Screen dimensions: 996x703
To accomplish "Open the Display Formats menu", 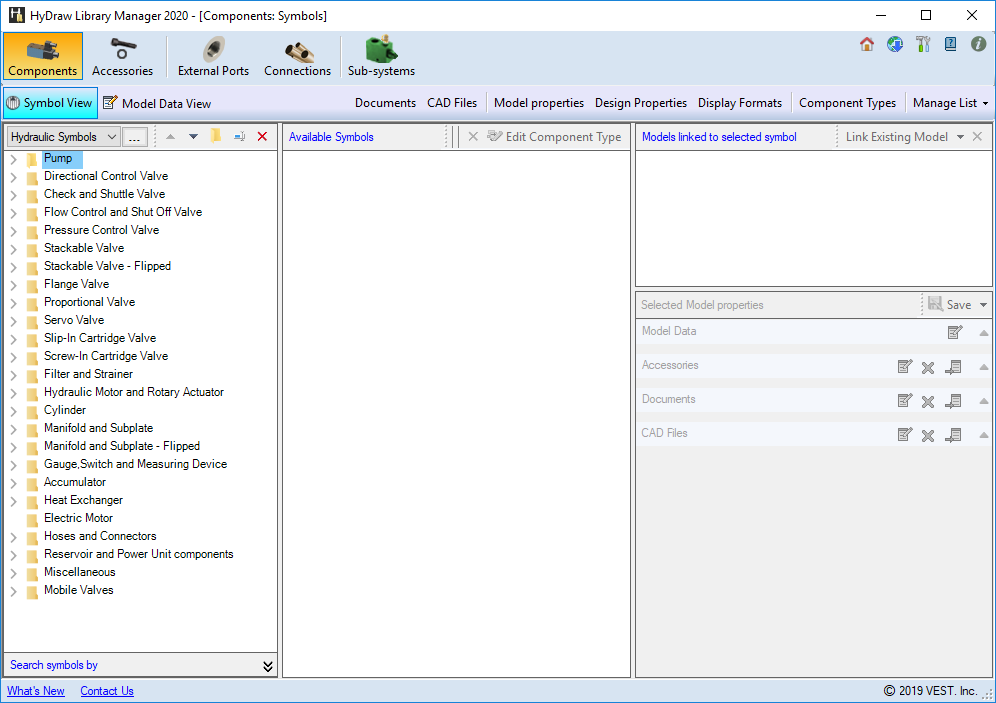I will 739,103.
